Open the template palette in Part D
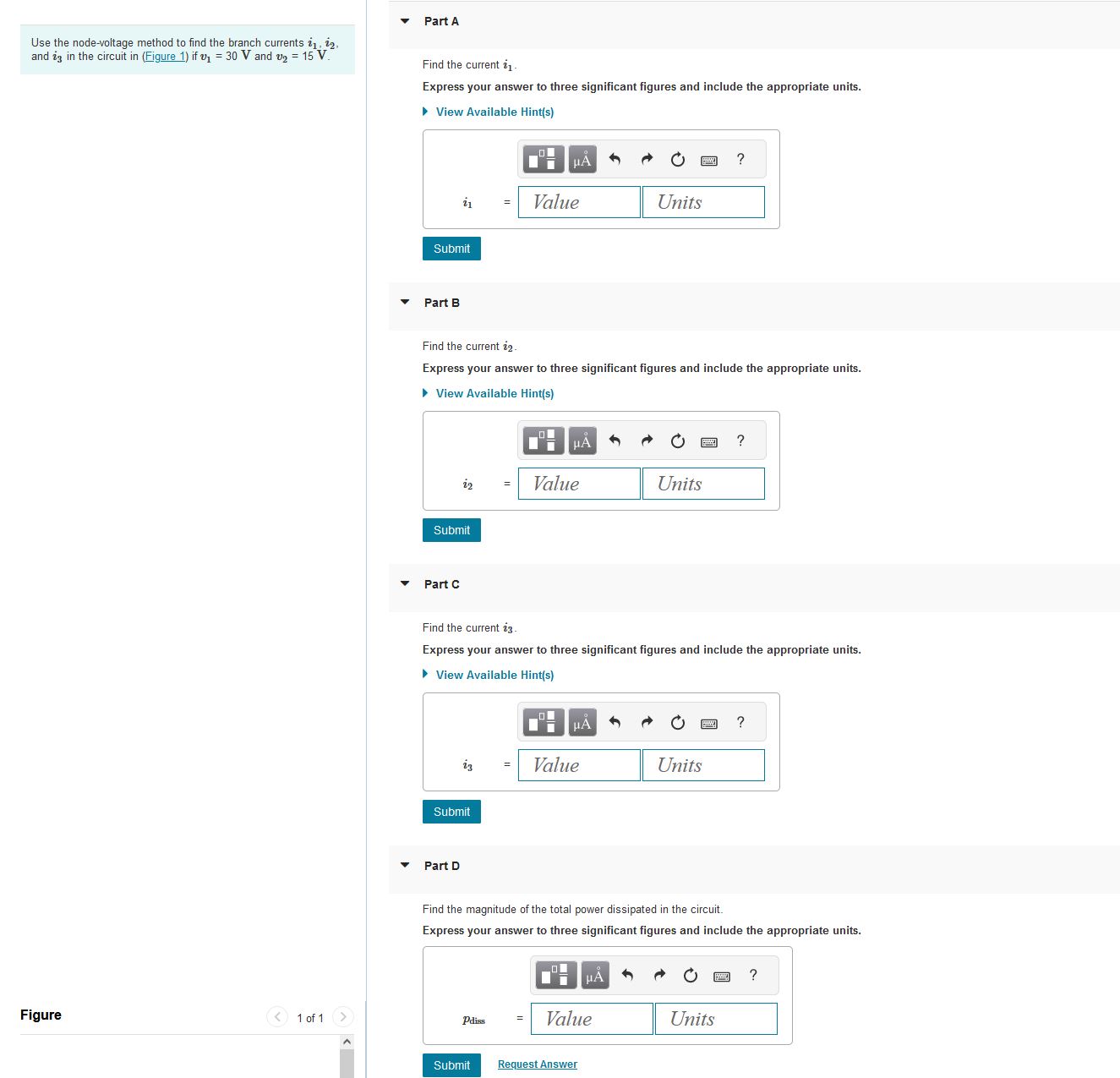Screen dimensions: 1120x1078 coord(557,975)
